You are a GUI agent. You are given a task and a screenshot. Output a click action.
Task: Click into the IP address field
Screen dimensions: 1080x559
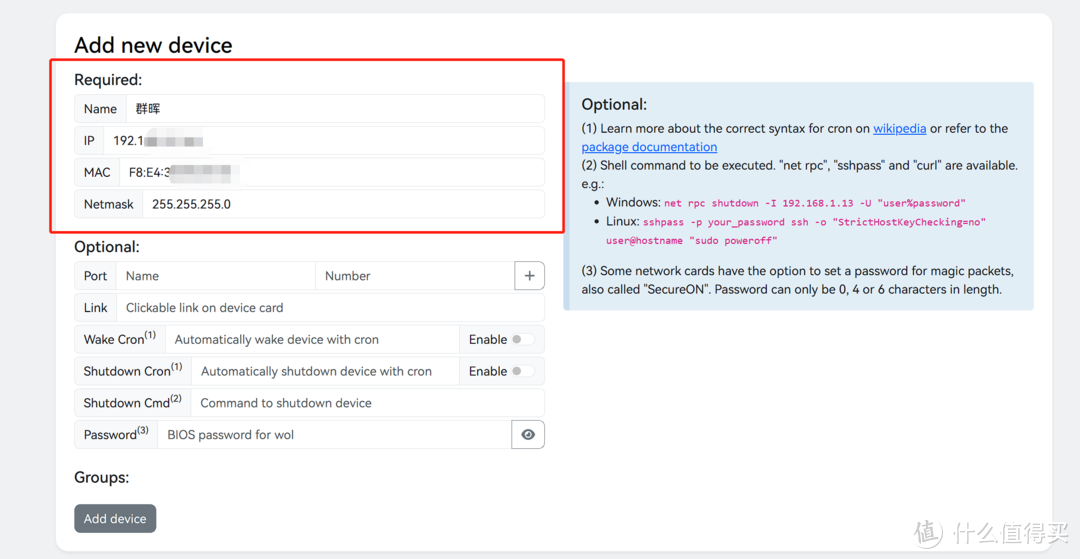coord(324,140)
